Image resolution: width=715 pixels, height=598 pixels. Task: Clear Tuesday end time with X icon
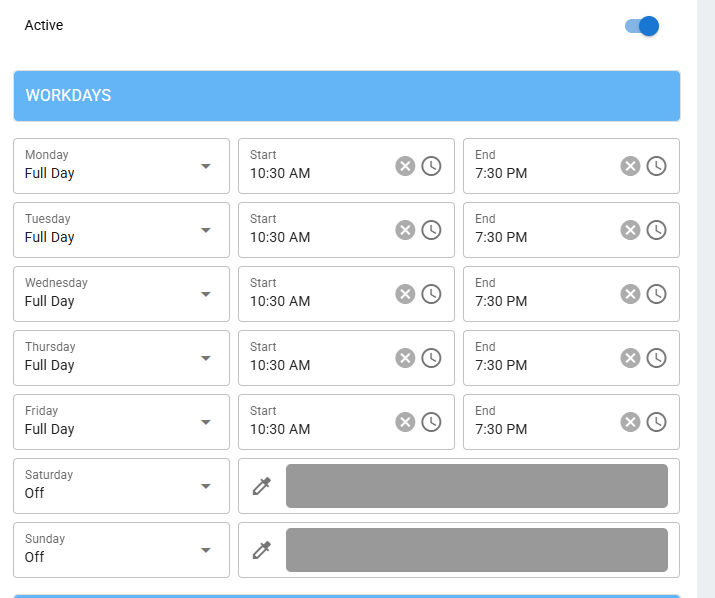630,230
